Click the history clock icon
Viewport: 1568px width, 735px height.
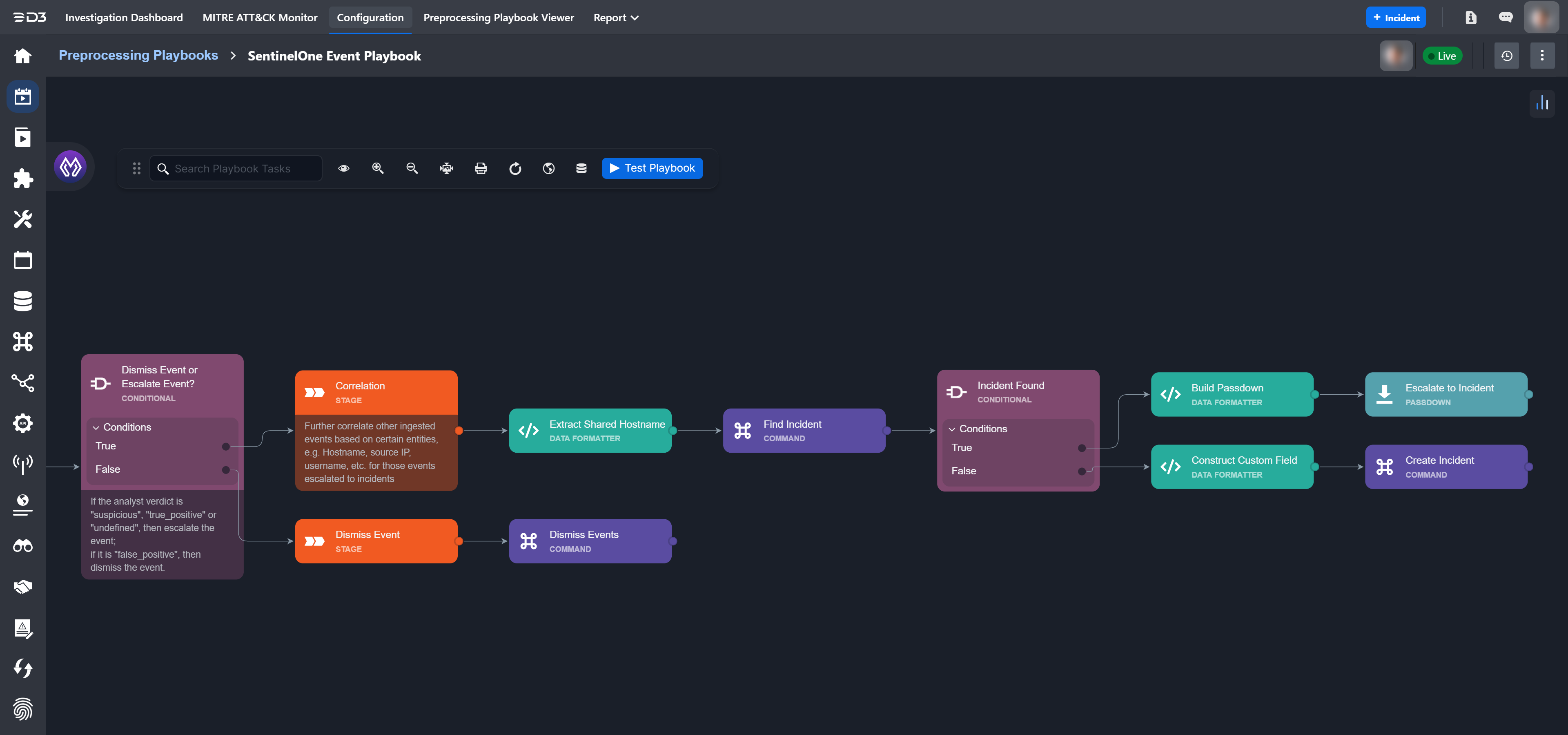pyautogui.click(x=1506, y=56)
